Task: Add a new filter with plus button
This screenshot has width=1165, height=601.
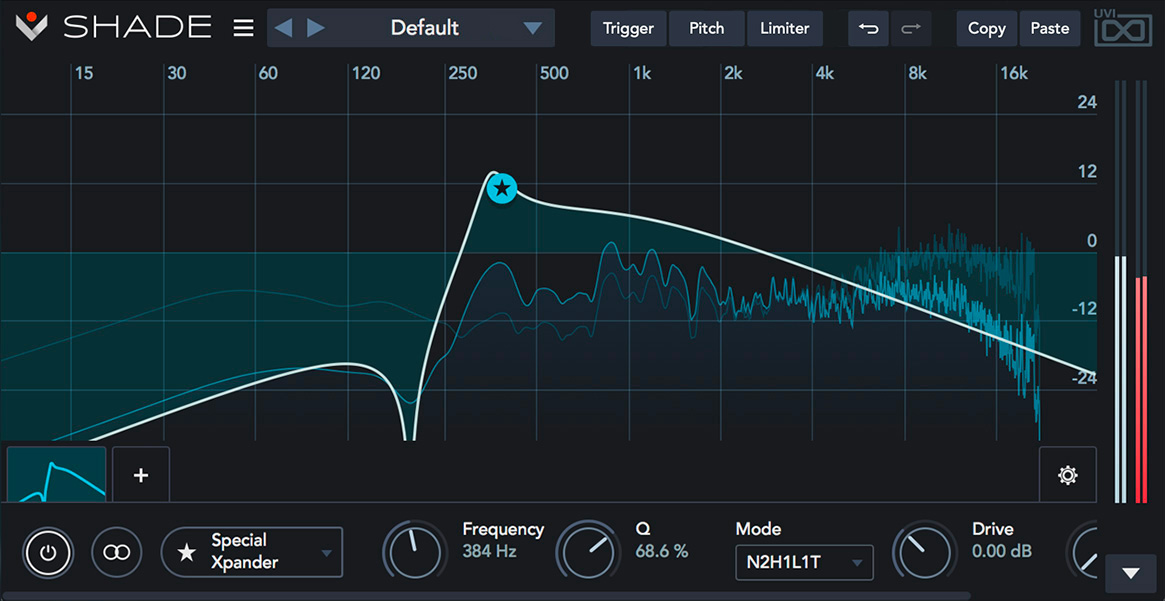Action: pos(141,475)
